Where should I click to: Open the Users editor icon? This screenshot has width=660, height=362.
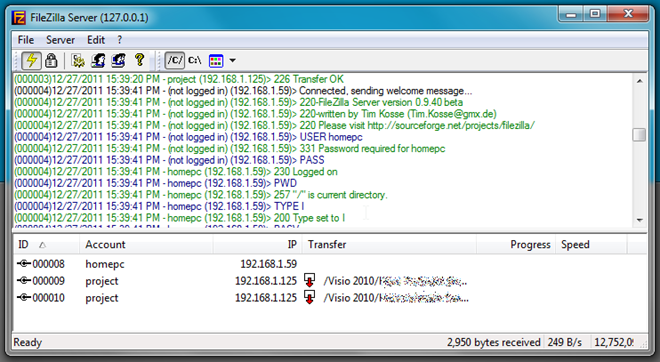pos(98,61)
